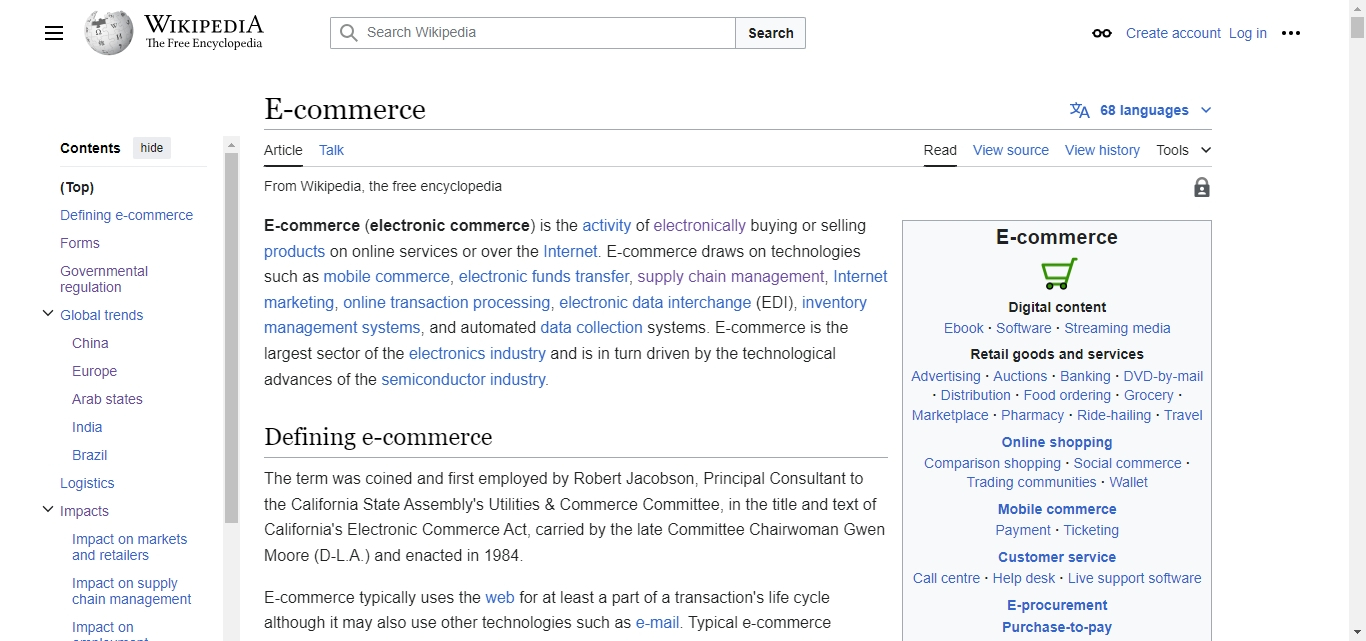
Task: Go to Defining e-commerce in contents
Action: pos(126,215)
